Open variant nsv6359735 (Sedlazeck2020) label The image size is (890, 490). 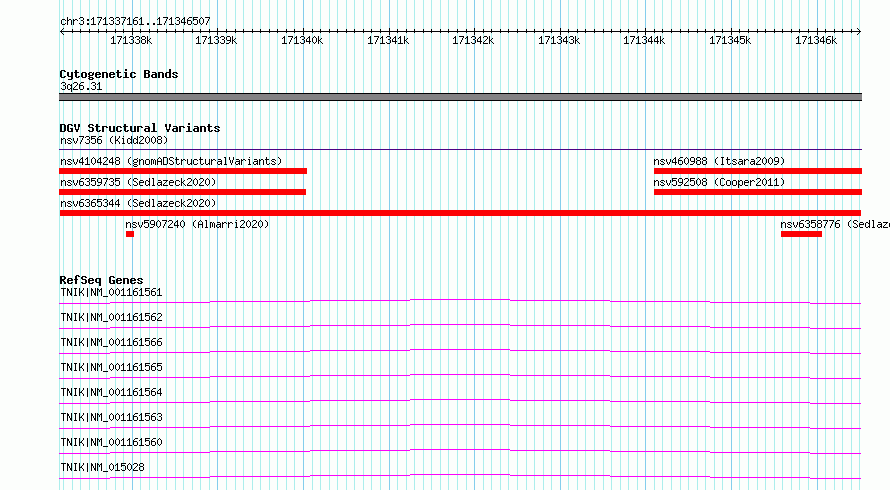click(138, 182)
